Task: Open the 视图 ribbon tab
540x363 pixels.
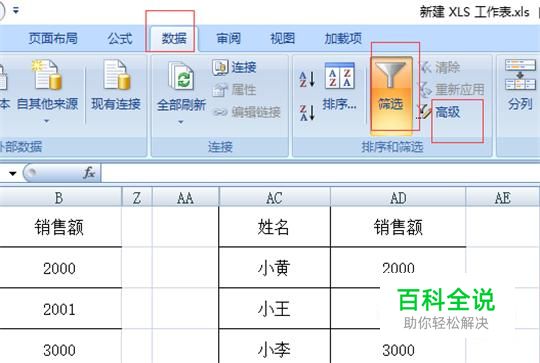Action: click(282, 39)
